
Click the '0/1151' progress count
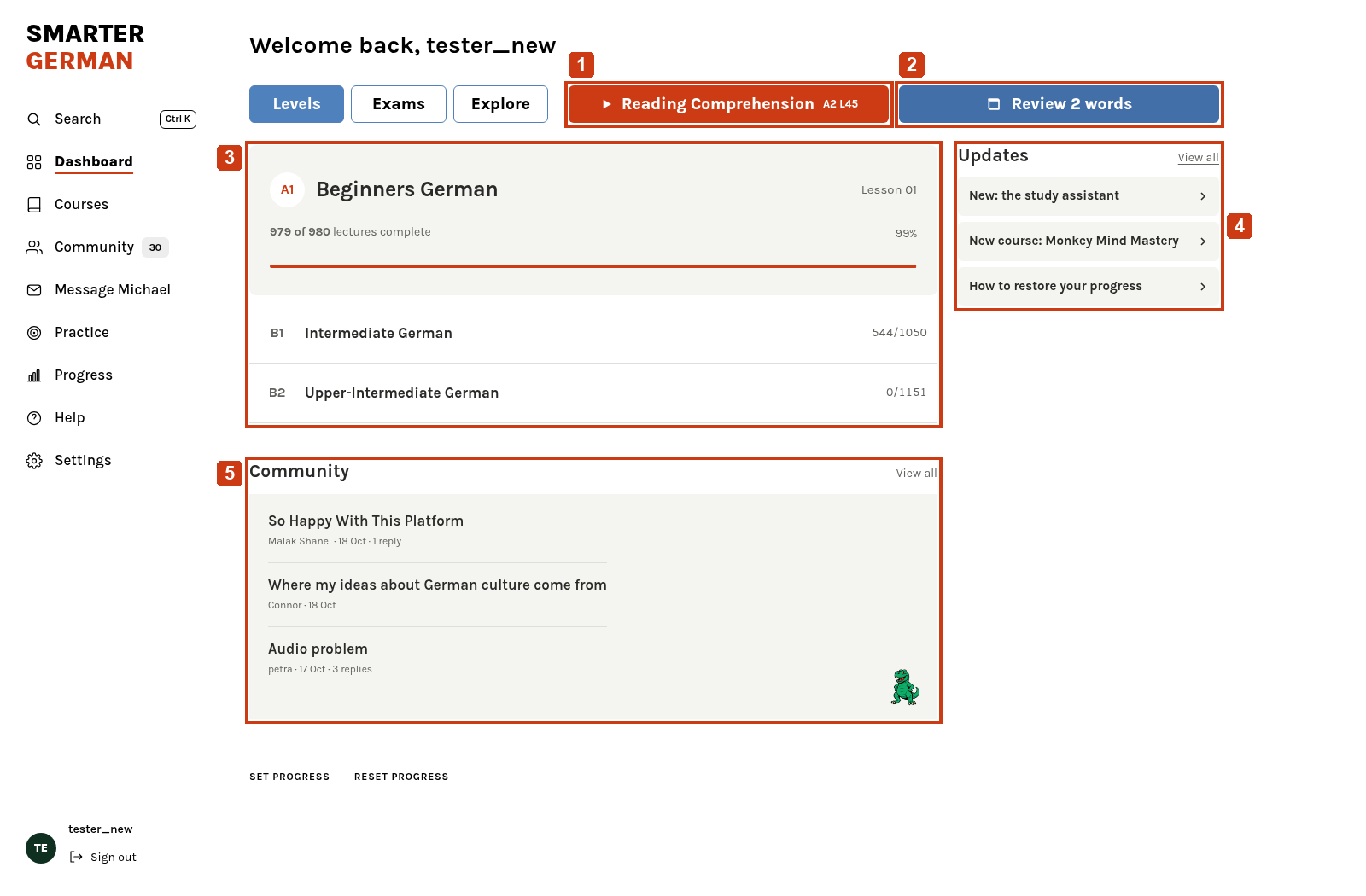(x=906, y=393)
